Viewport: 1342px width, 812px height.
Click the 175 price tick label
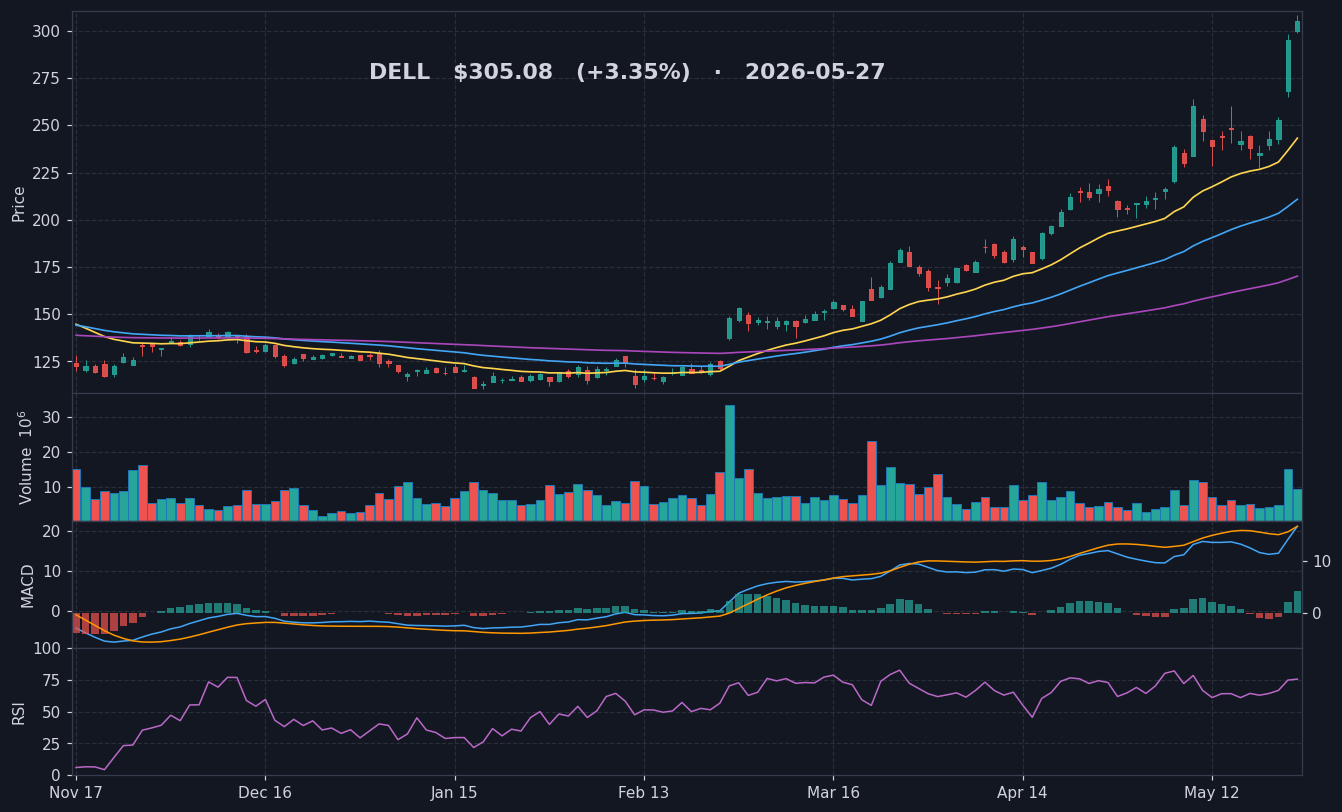[x=46, y=267]
